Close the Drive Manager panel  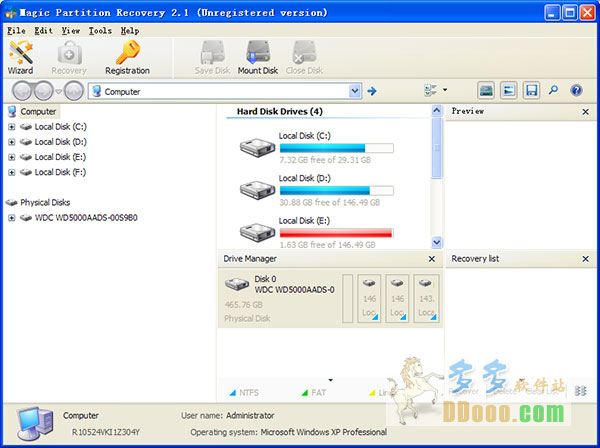coord(432,259)
